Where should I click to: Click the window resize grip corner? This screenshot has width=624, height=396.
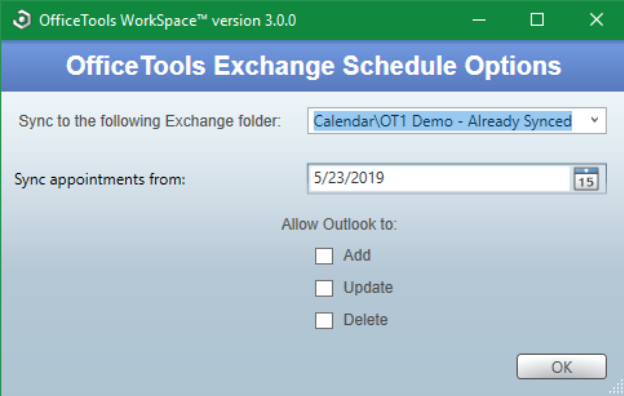617,388
